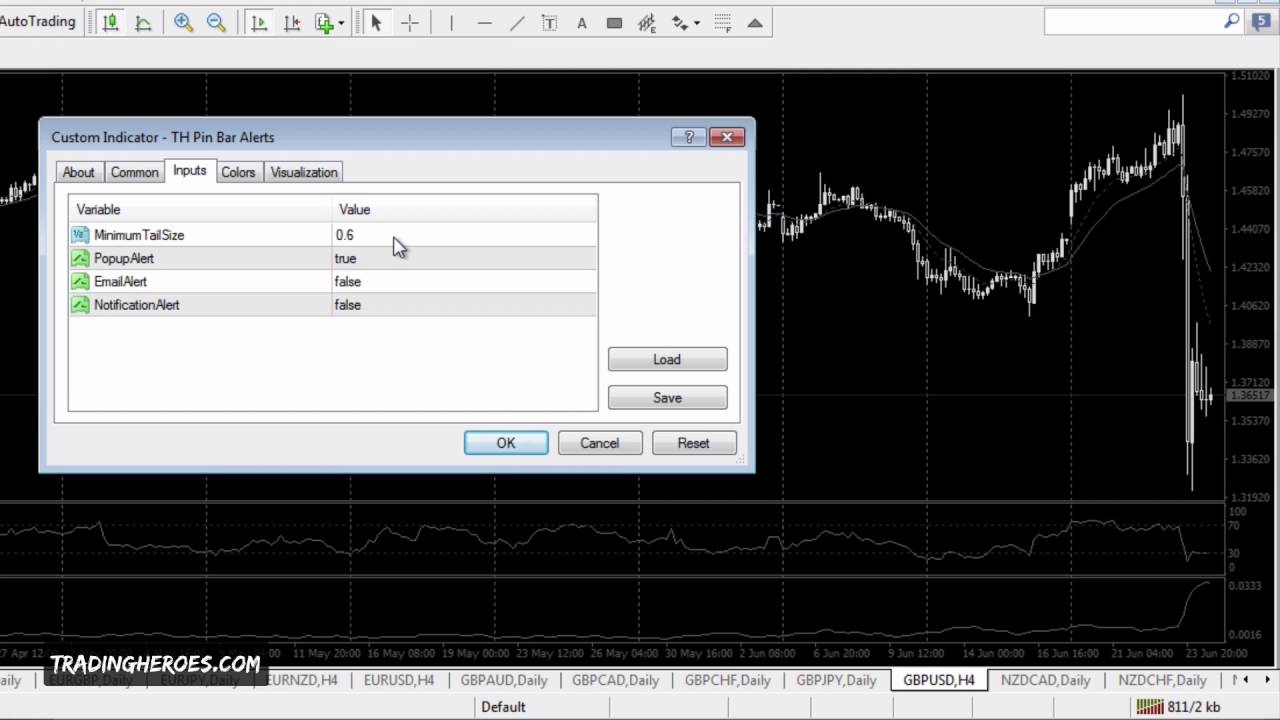Select the horizontal line drawing tool

(x=484, y=22)
